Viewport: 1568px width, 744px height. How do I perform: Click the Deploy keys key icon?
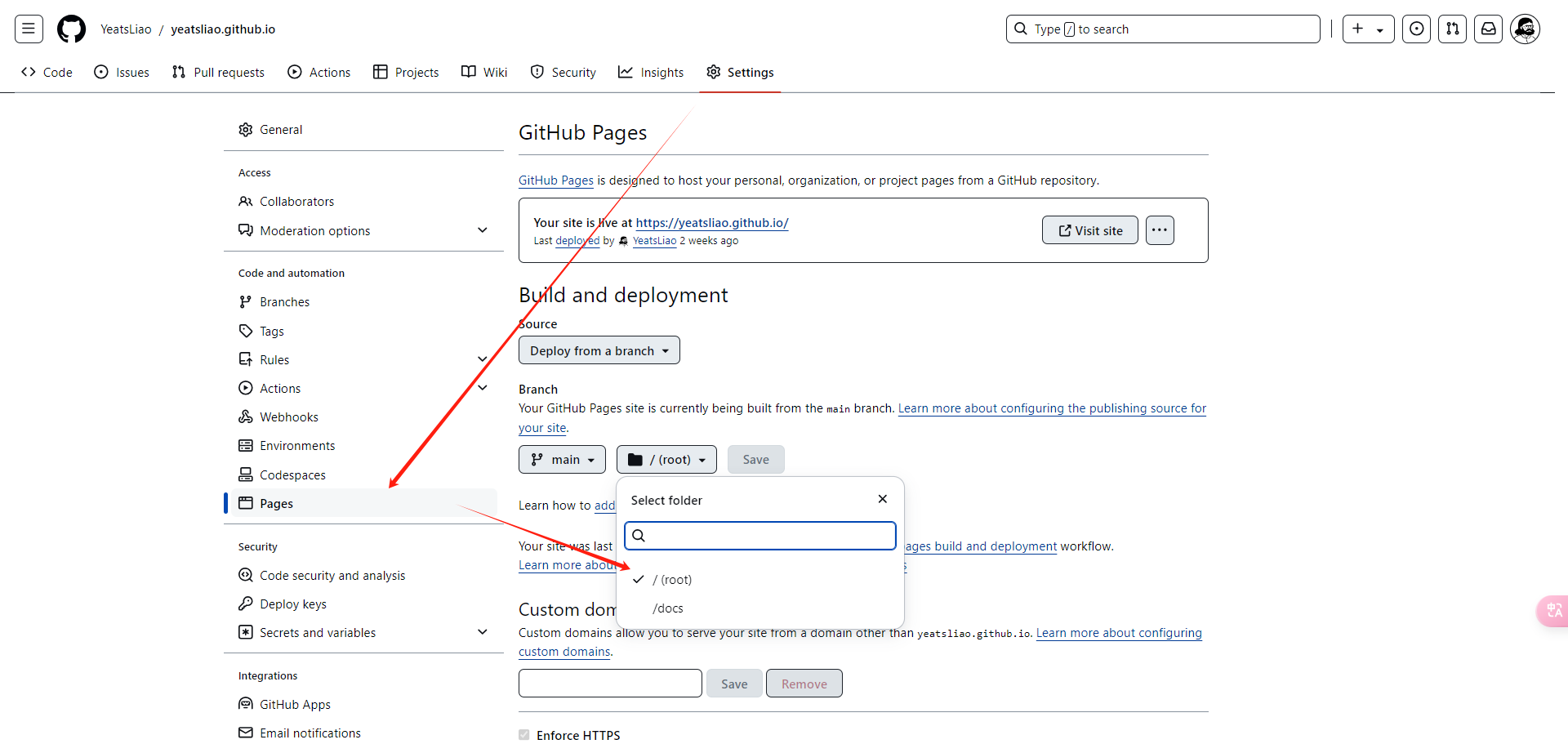pos(245,604)
